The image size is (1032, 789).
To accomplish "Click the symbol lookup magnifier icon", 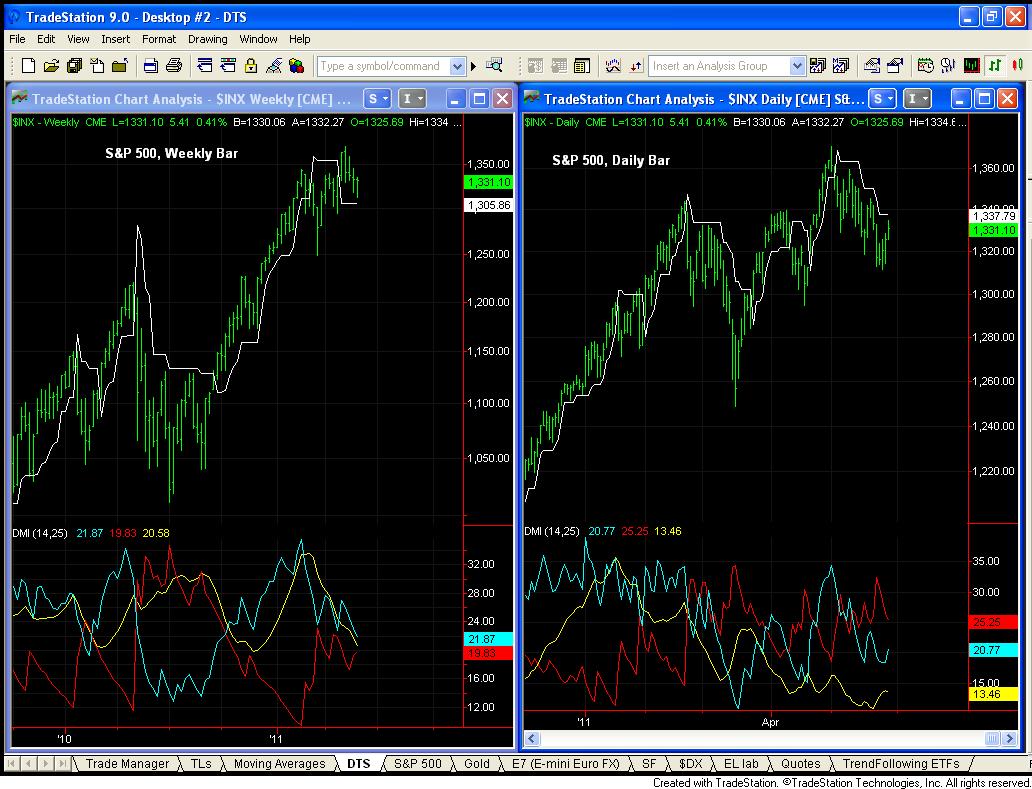I will point(494,65).
